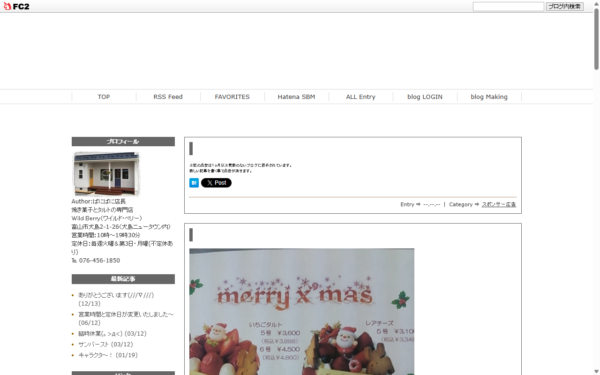Open the blog LOGIN menu item
Viewport: 600px width, 375px height.
coord(425,97)
